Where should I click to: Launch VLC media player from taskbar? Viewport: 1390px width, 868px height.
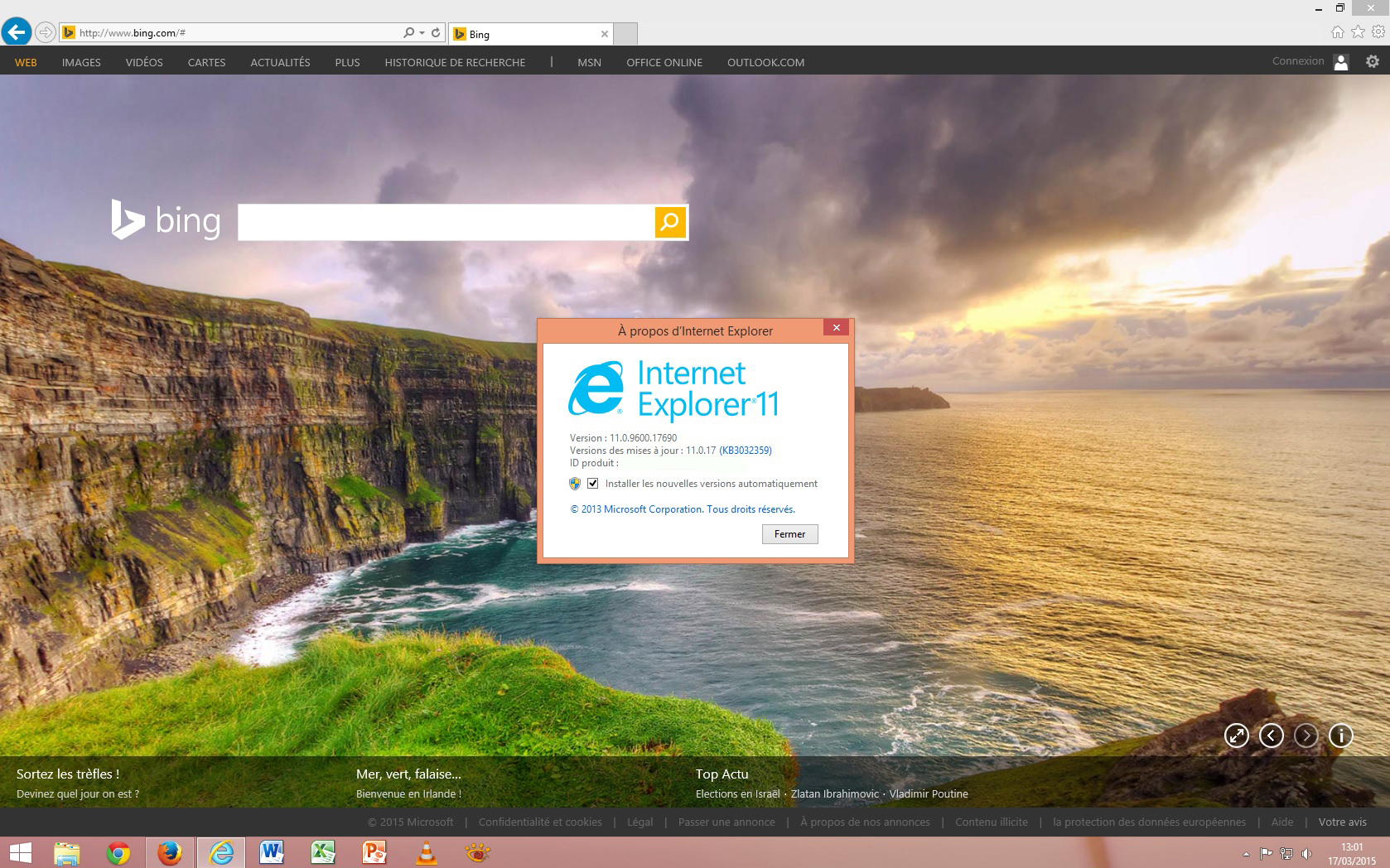pos(427,852)
